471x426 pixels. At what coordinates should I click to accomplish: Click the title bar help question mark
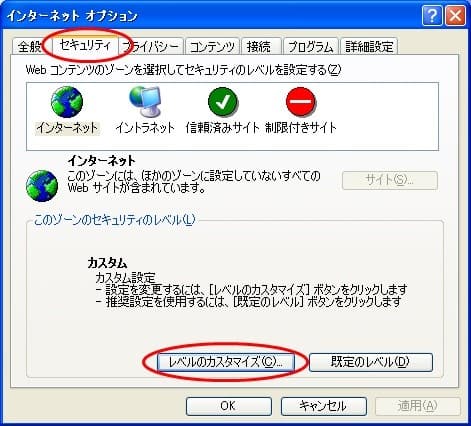point(432,15)
